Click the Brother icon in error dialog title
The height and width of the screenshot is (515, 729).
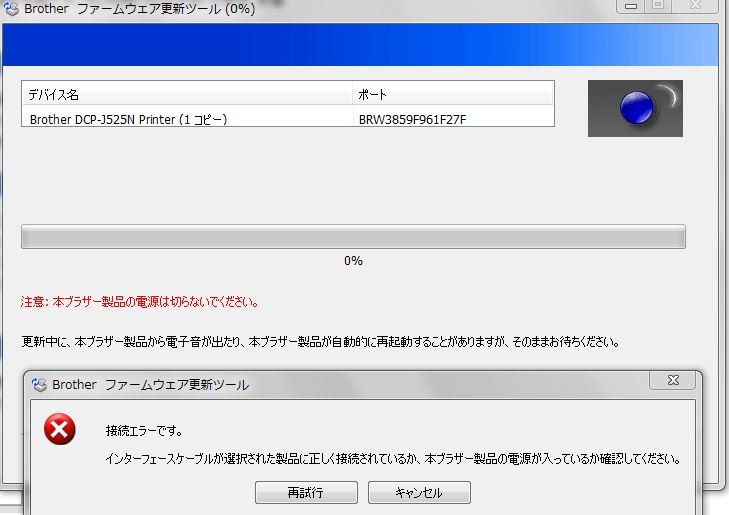pos(39,384)
